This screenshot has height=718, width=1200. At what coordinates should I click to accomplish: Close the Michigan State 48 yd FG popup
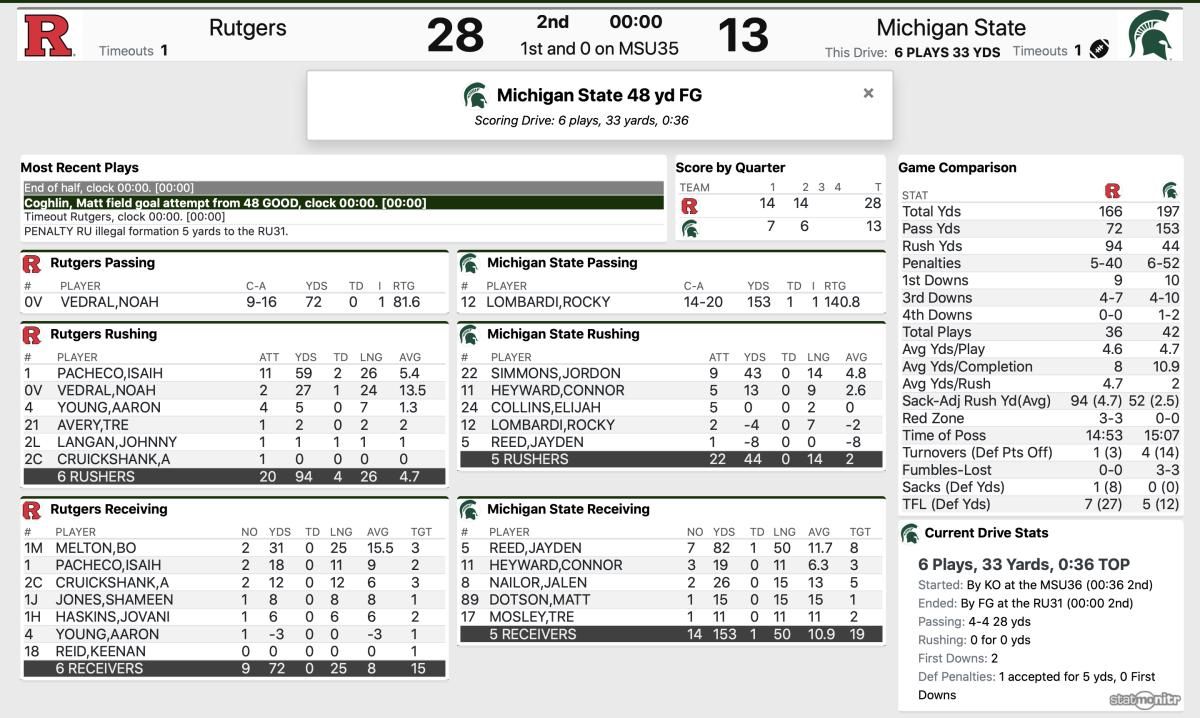coord(868,93)
